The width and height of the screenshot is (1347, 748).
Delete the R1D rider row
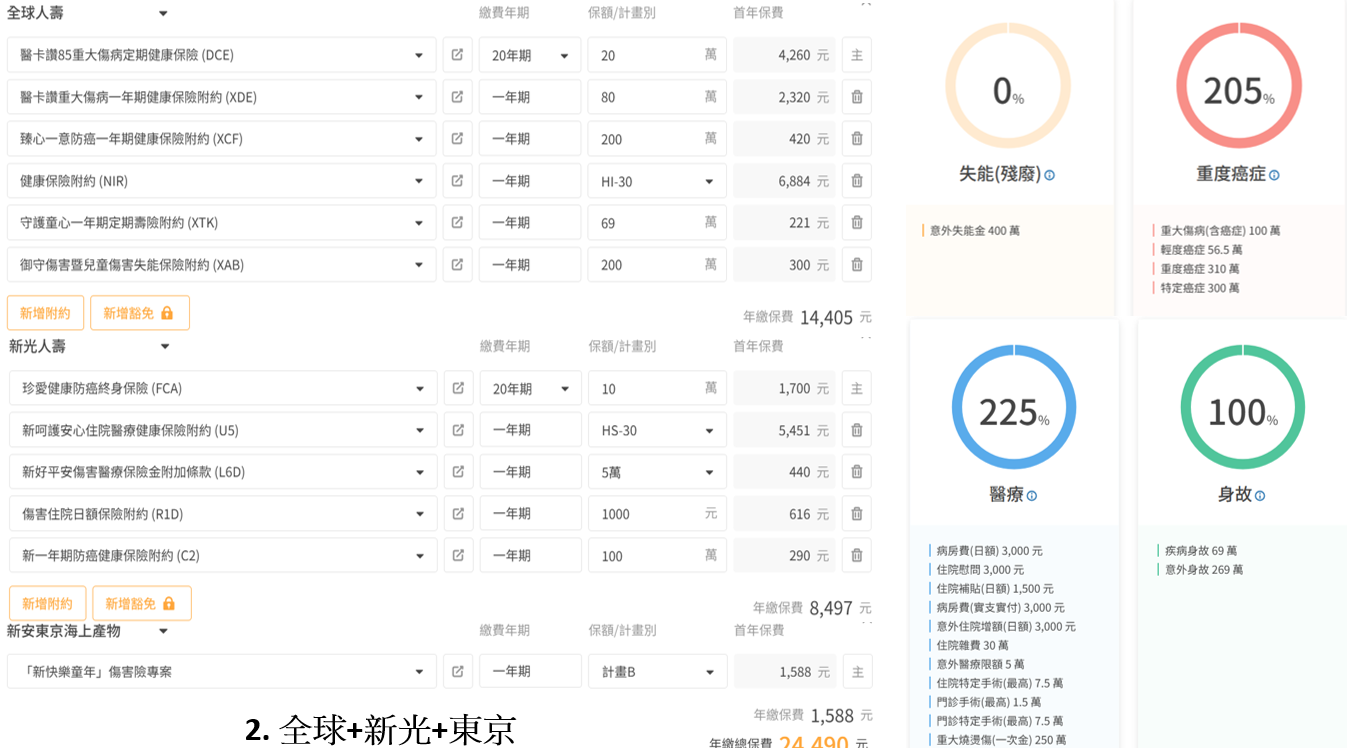tap(857, 514)
